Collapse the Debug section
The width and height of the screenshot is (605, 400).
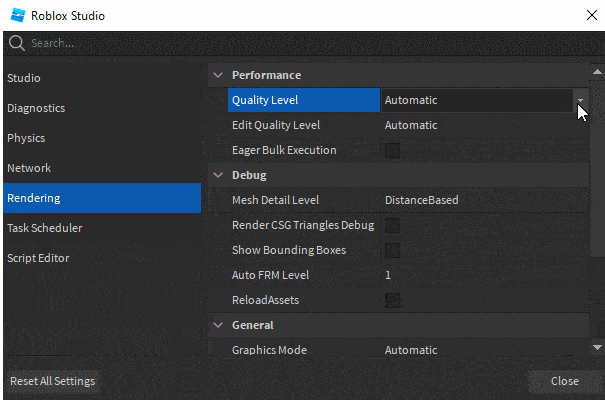(218, 175)
